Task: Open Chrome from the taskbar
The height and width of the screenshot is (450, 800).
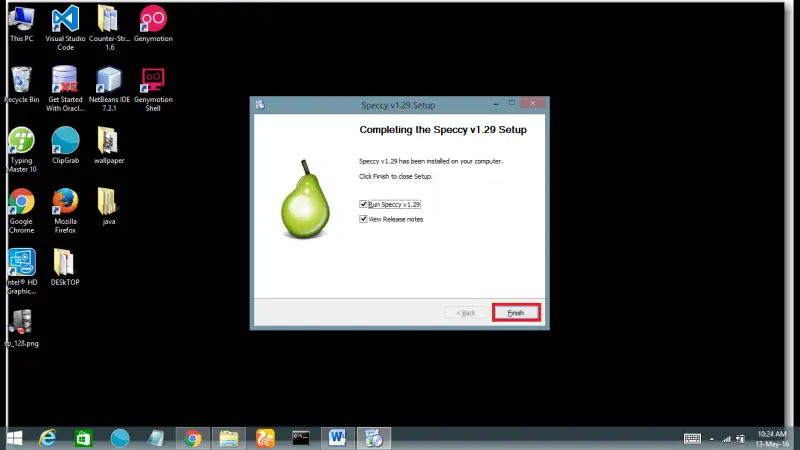Action: (x=193, y=438)
